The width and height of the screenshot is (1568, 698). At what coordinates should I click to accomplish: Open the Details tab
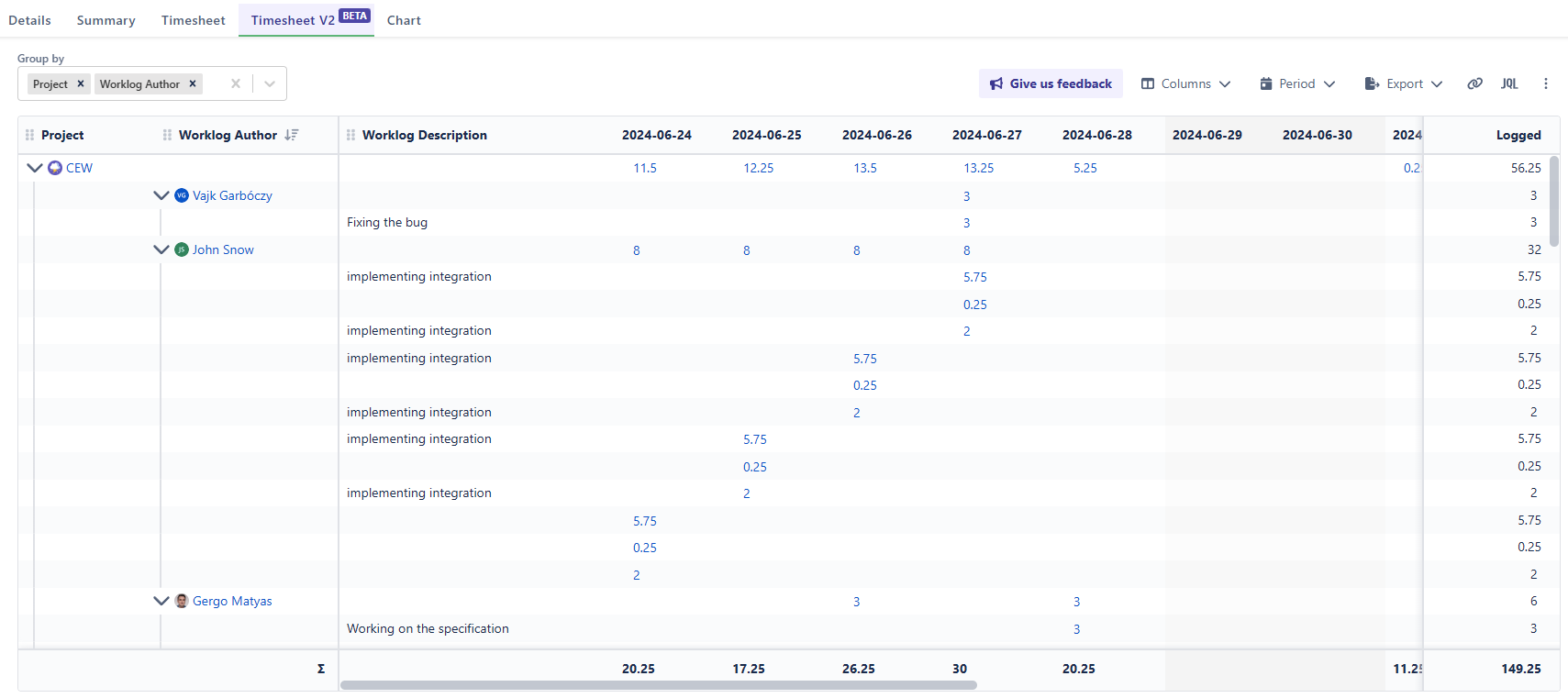point(29,20)
